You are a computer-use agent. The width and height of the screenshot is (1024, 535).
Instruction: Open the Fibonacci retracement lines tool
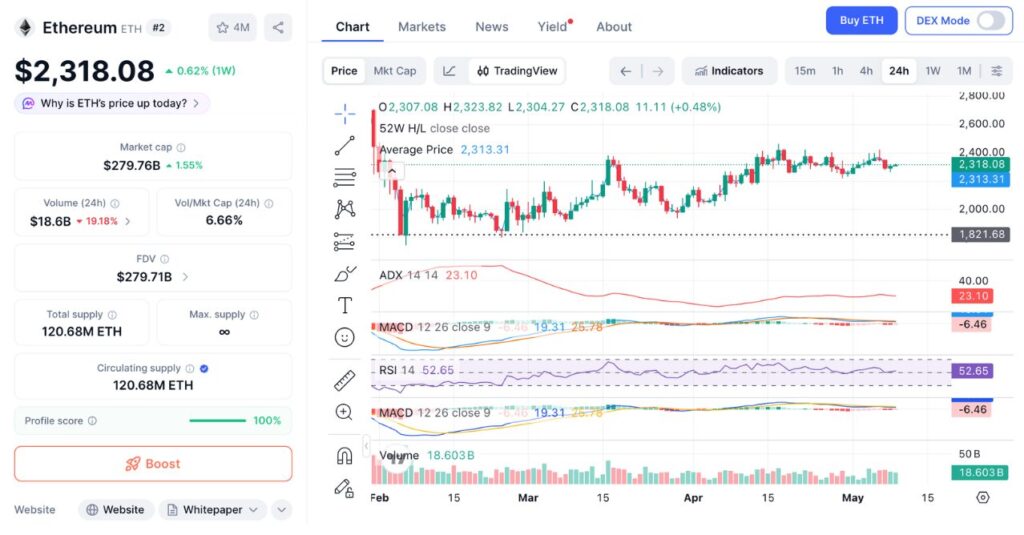tap(345, 177)
